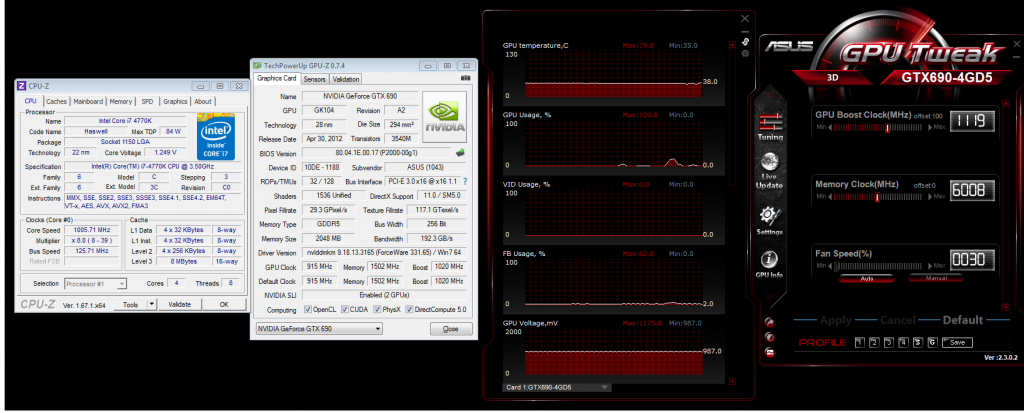Toggle the OpenCL checkbox
The image size is (1024, 413).
[309, 308]
